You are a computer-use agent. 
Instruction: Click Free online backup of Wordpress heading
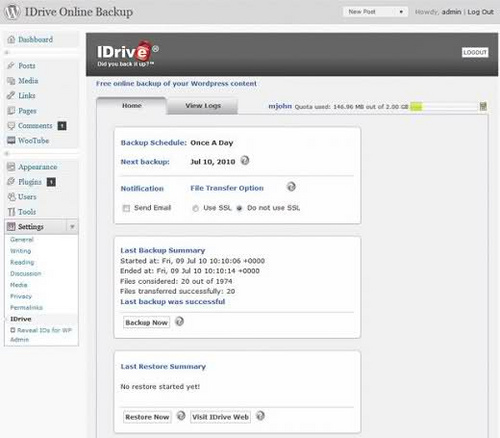(x=176, y=83)
